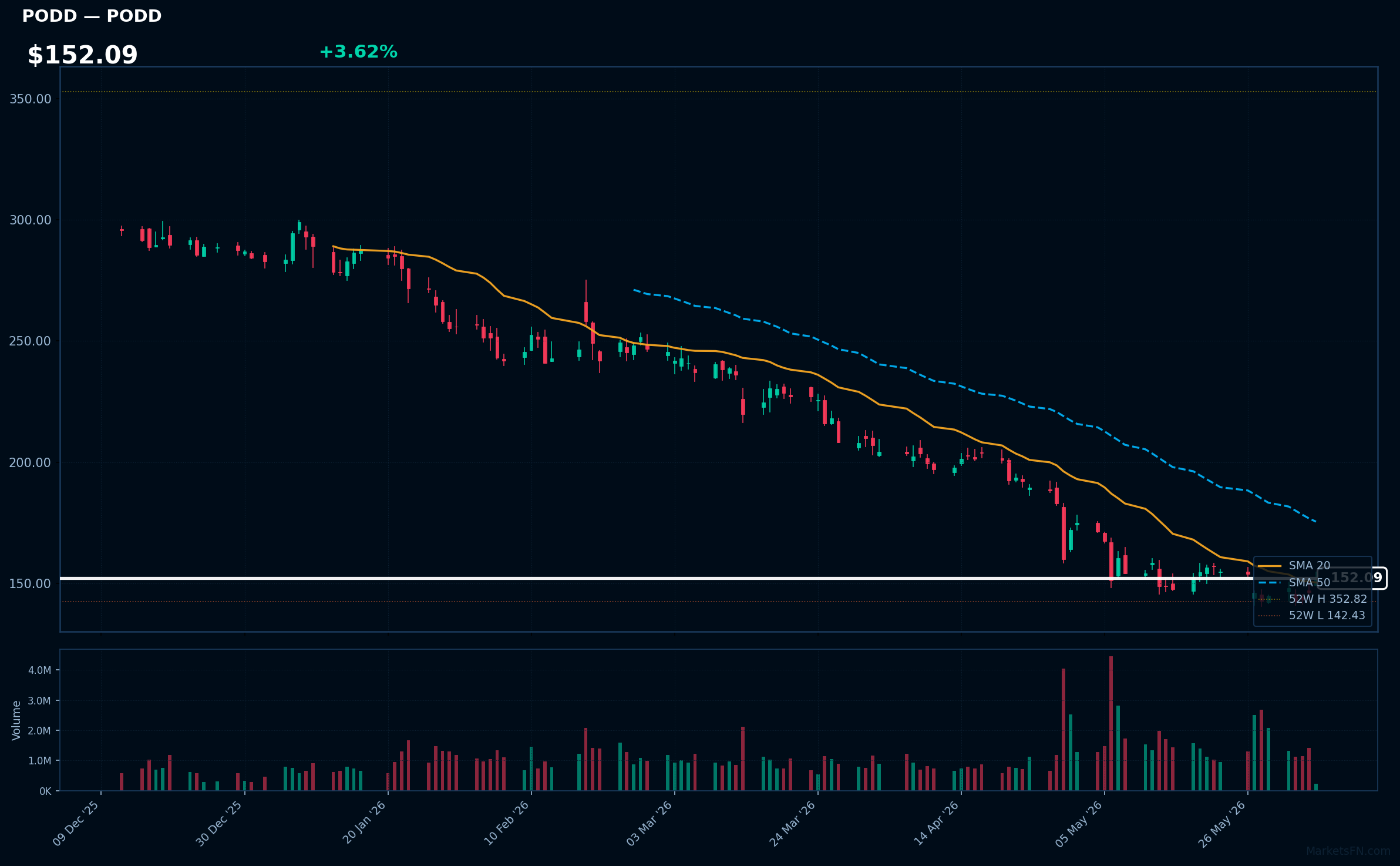Click the 3.0M volume axis label
Screen dimensions: 1400x866
click(40, 701)
